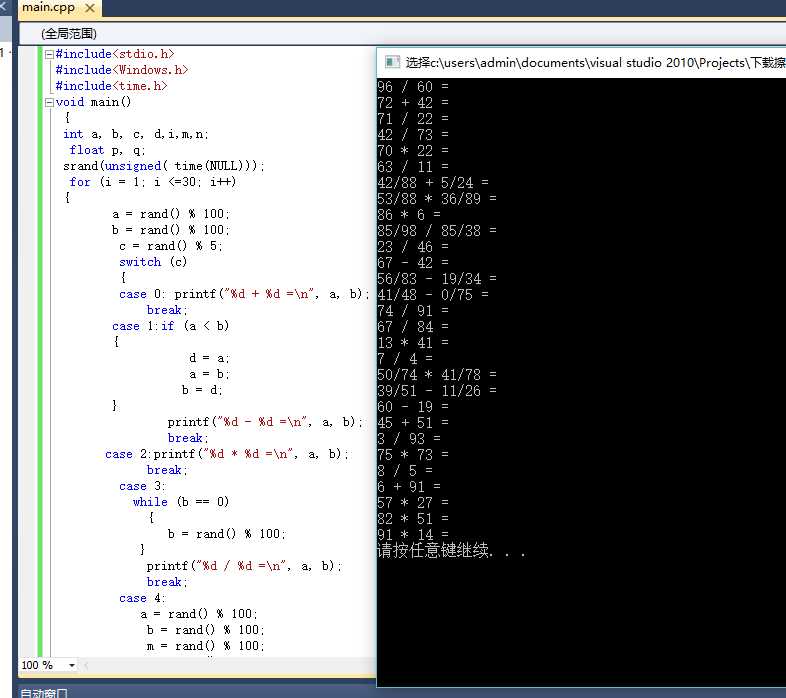Screen dimensions: 786x698
Task: Click the console window title path text
Action: 595,63
